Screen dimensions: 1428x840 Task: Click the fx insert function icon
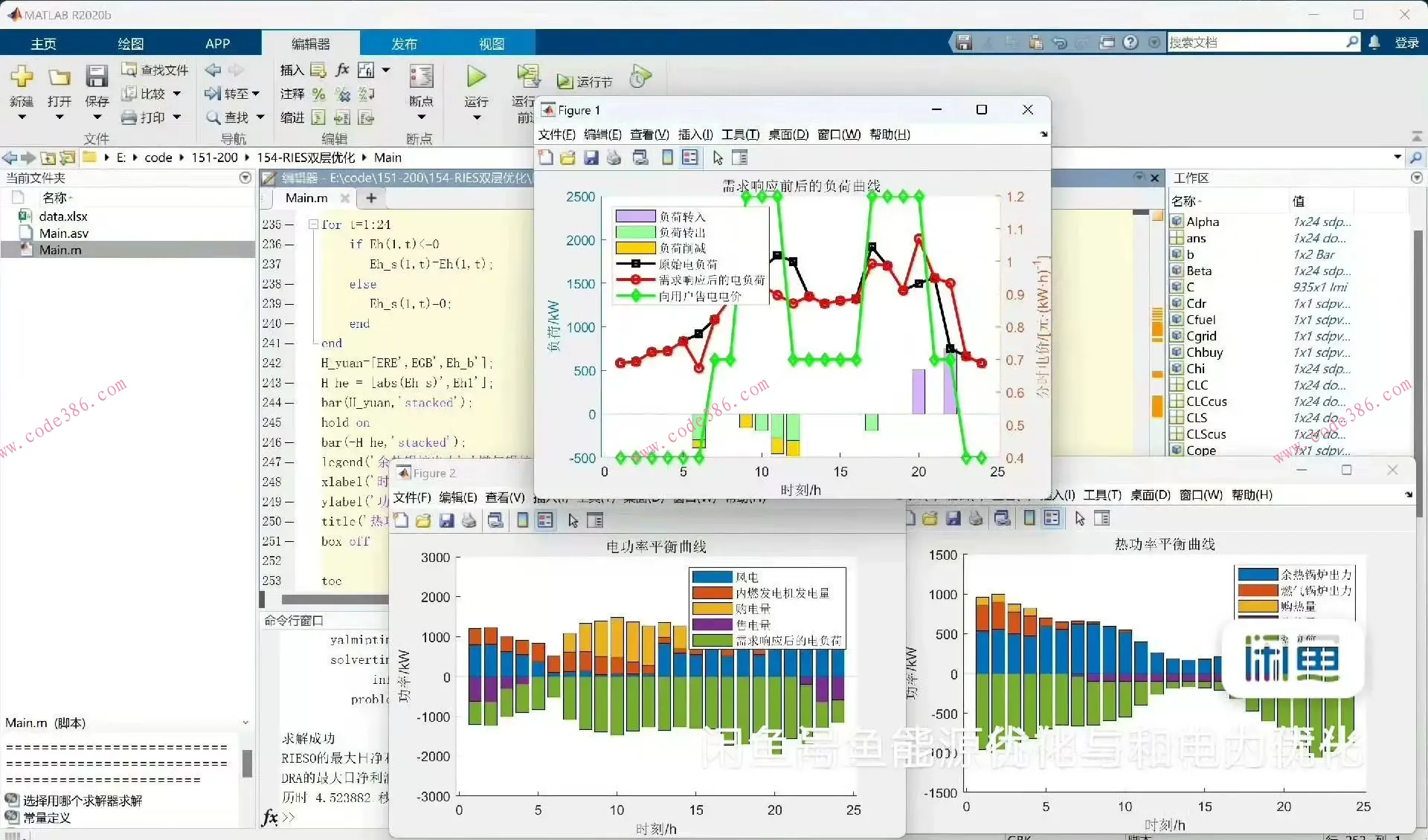(x=342, y=70)
